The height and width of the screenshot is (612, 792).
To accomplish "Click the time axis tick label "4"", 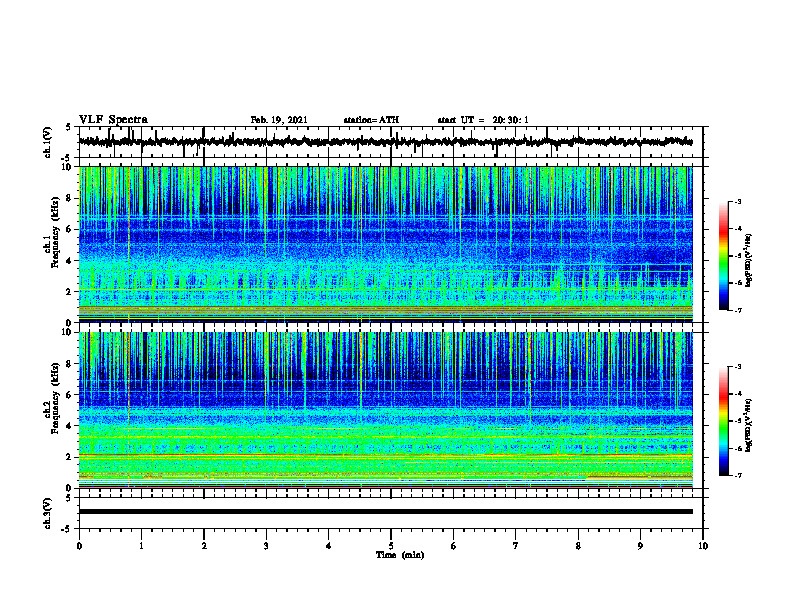I will click(x=329, y=546).
